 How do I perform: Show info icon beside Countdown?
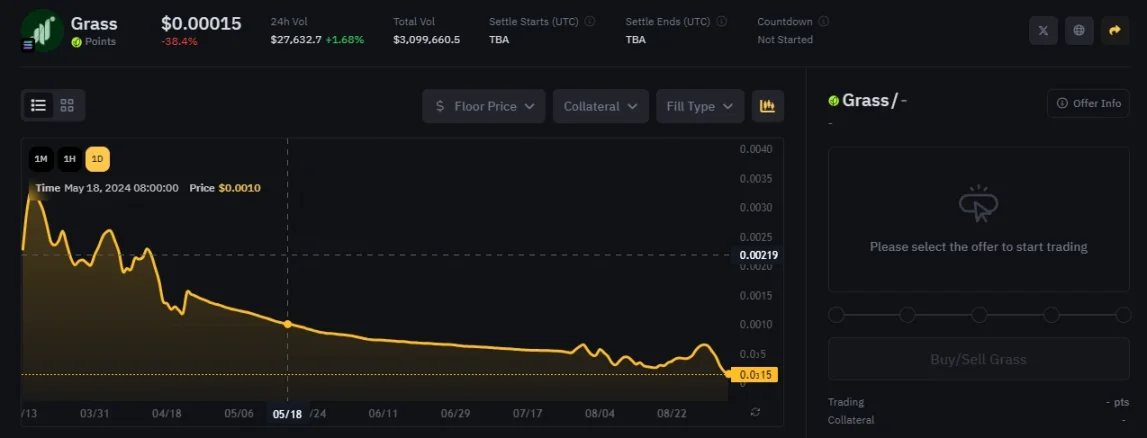824,22
